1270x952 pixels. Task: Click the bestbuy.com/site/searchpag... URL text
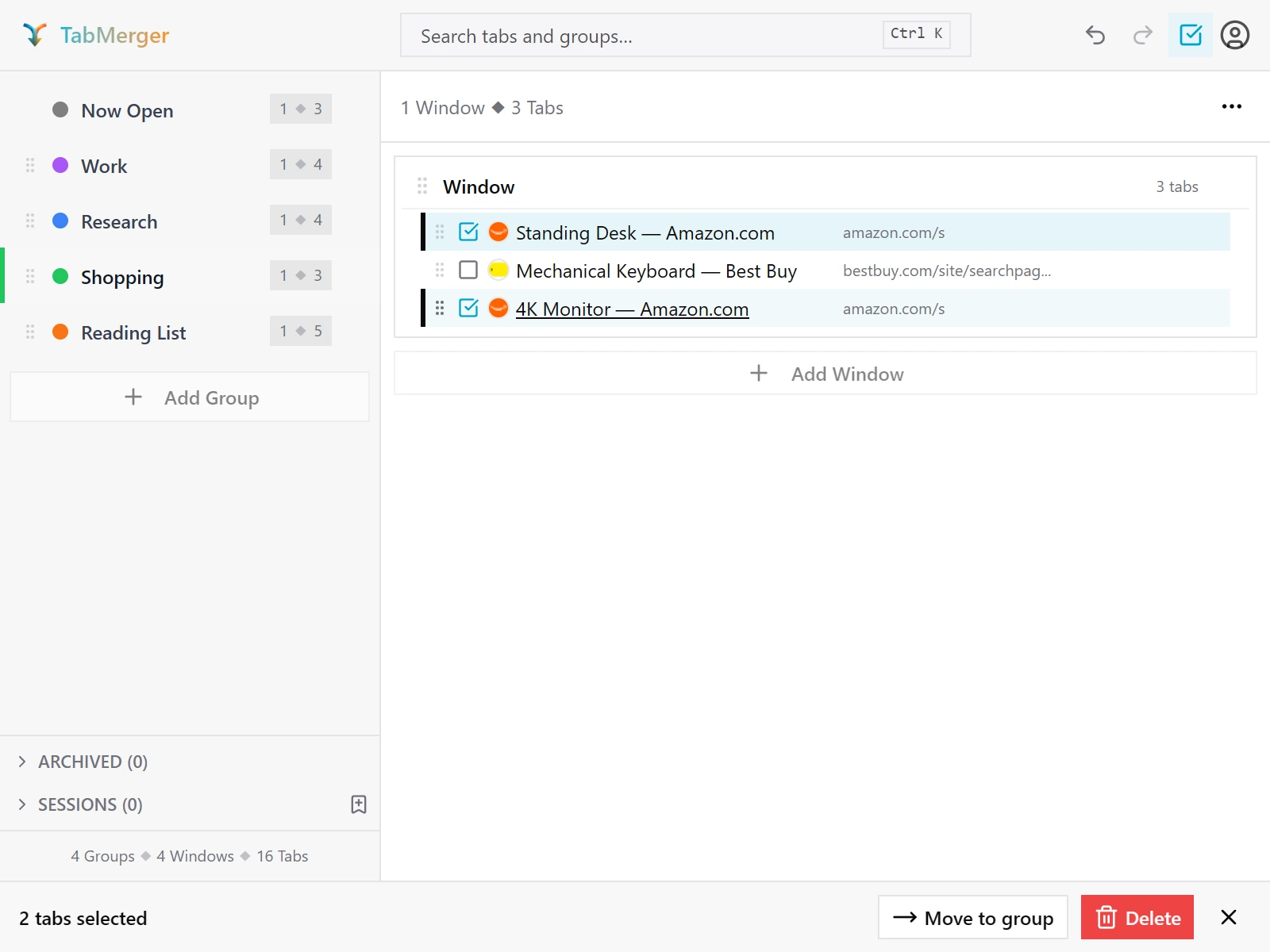pyautogui.click(x=947, y=271)
